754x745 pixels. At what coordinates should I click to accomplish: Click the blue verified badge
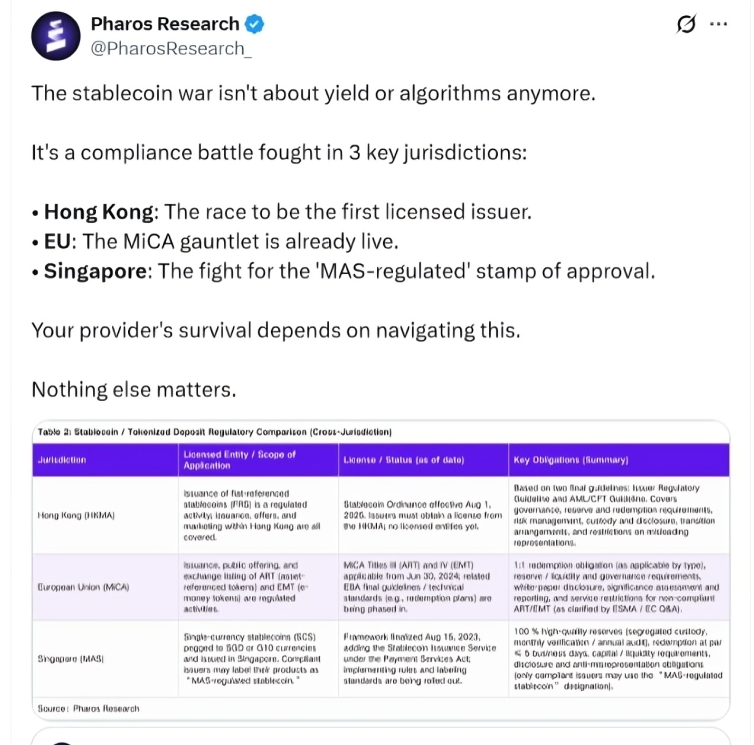[x=256, y=24]
